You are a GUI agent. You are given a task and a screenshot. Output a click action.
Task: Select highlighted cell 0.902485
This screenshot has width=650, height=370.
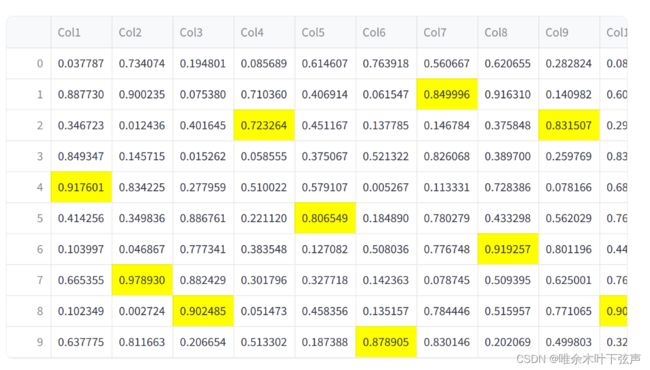click(203, 311)
